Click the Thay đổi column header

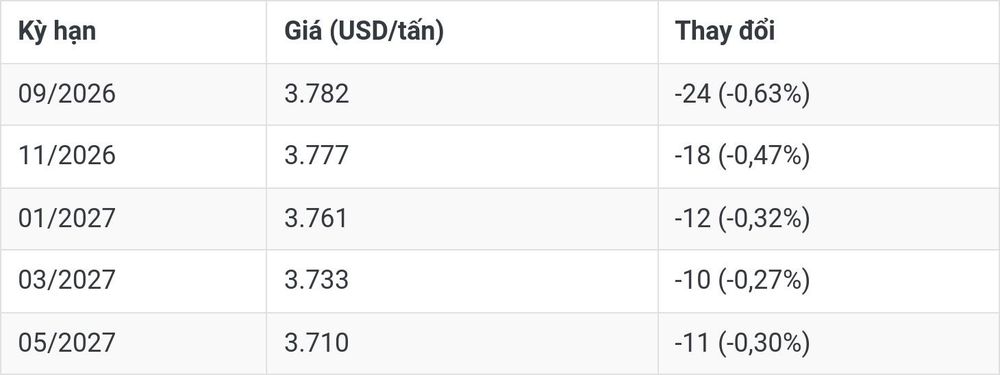click(x=725, y=31)
